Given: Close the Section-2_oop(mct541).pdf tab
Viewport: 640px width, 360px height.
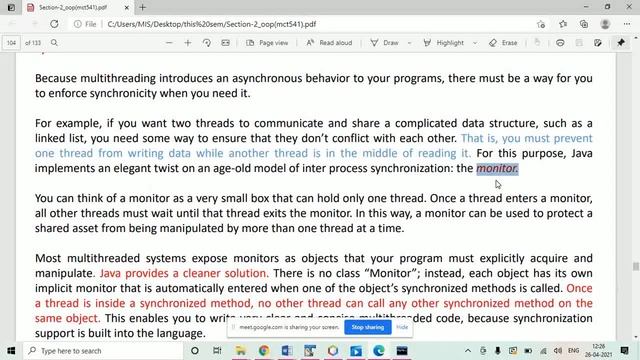Looking at the screenshot, I should (127, 7).
